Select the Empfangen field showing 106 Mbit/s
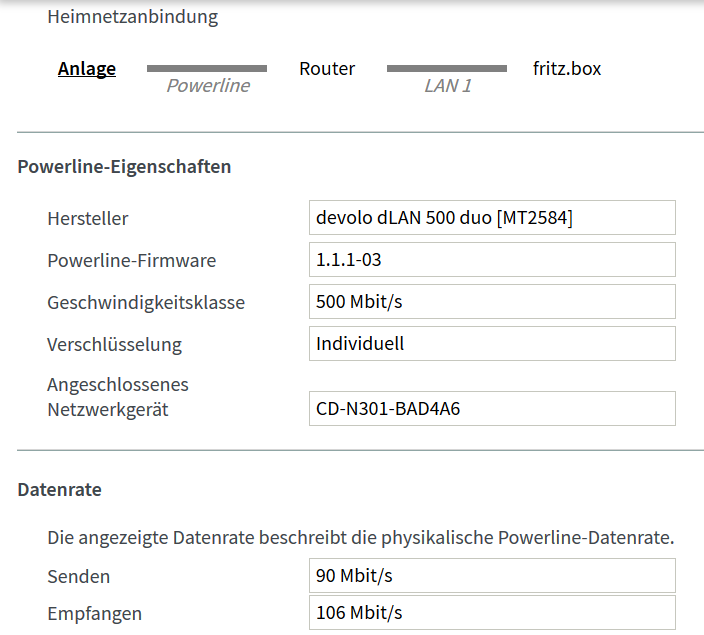 492,613
